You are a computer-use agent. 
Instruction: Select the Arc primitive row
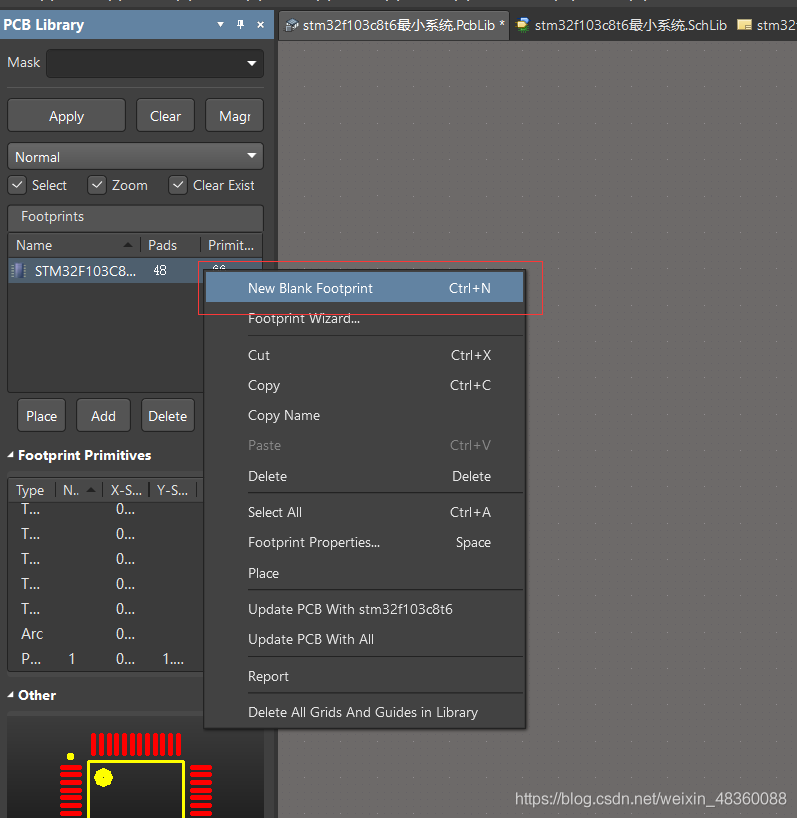[105, 634]
